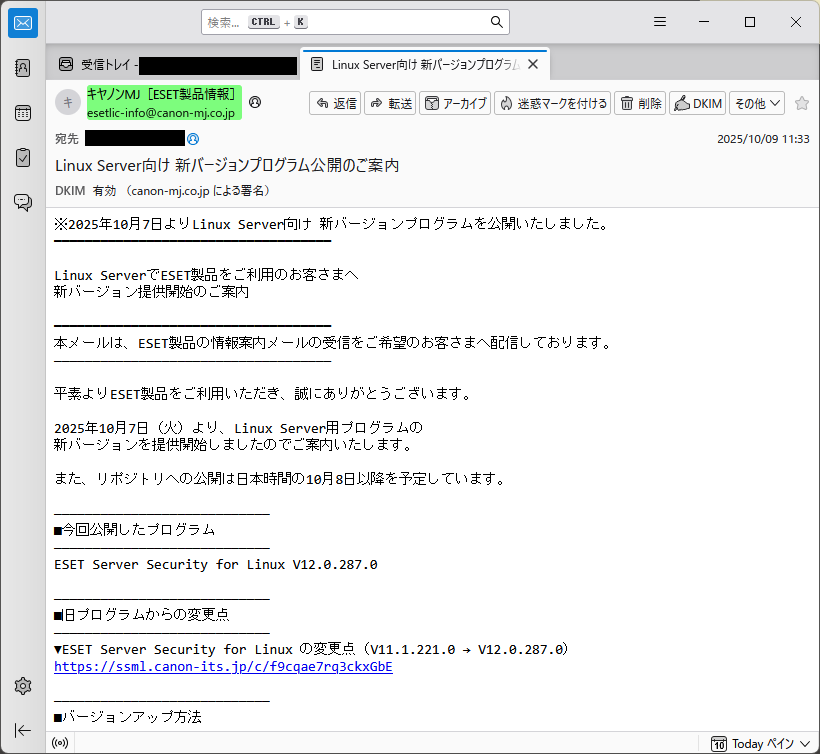Screen dimensions: 820x754
Task: Delete message with 削除 button
Action: tap(640, 103)
